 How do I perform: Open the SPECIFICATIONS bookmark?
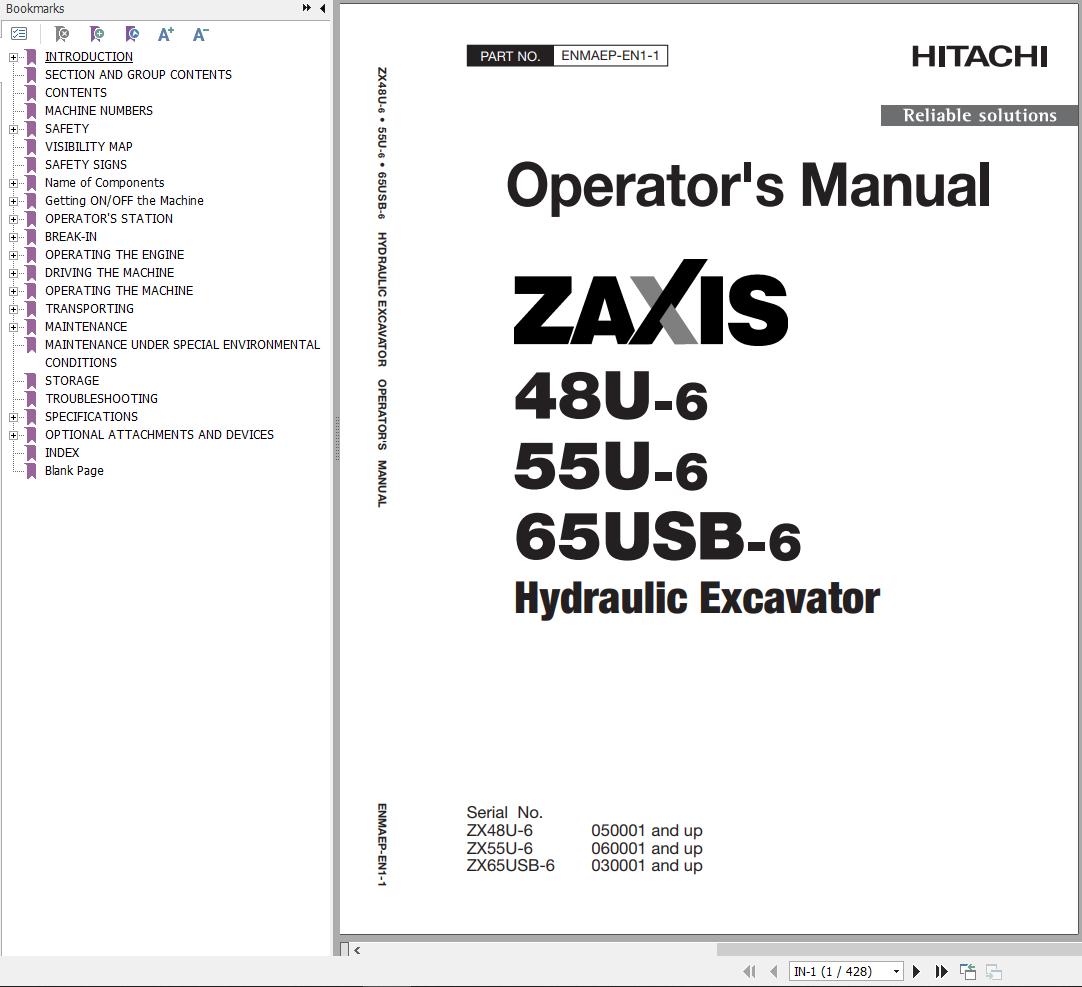(x=91, y=416)
